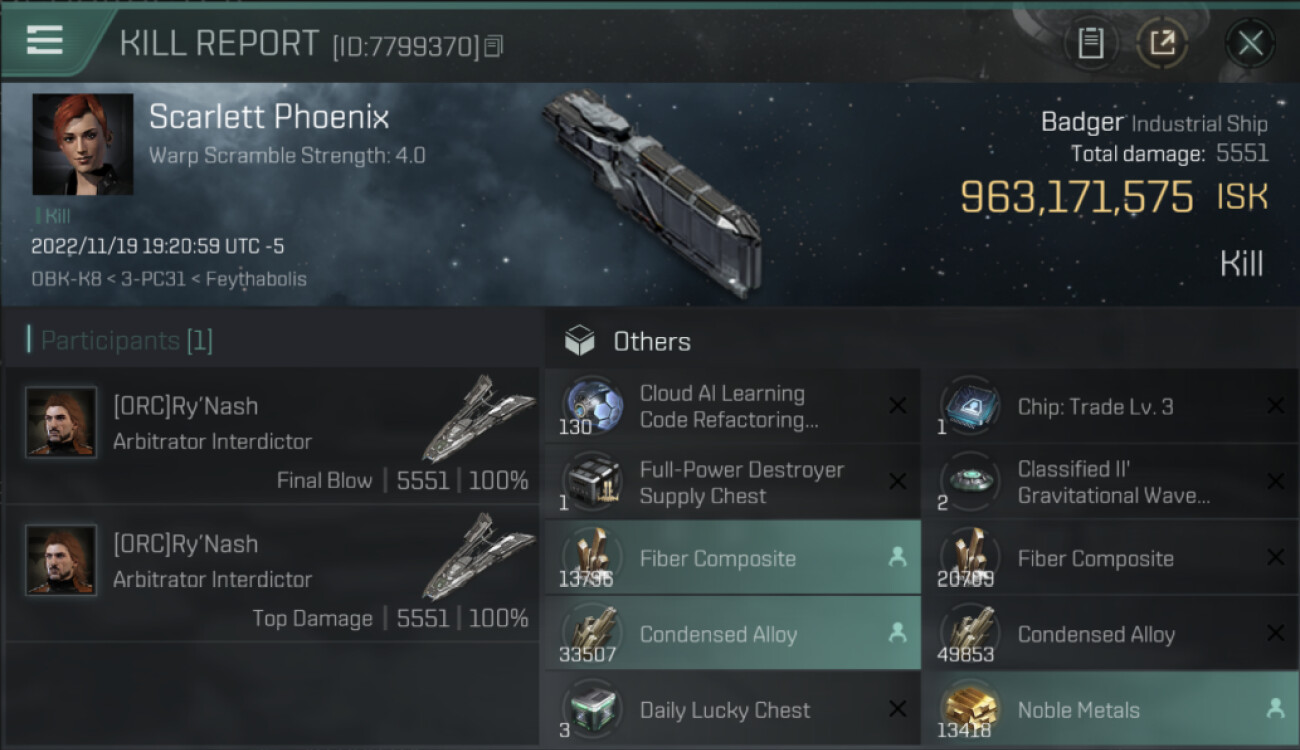Click Classified II' Gravitational Wave icon
Screen dimensions: 1300x750
[970, 481]
